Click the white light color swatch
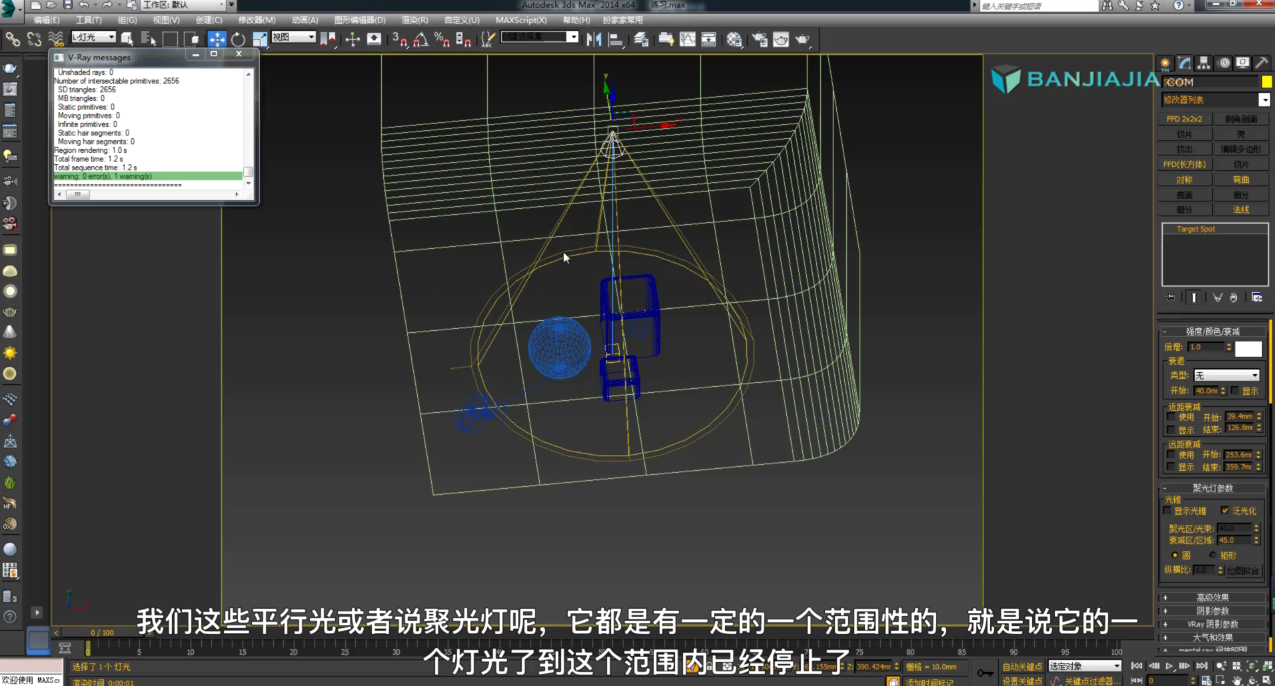The width and height of the screenshot is (1275, 686). (1248, 348)
